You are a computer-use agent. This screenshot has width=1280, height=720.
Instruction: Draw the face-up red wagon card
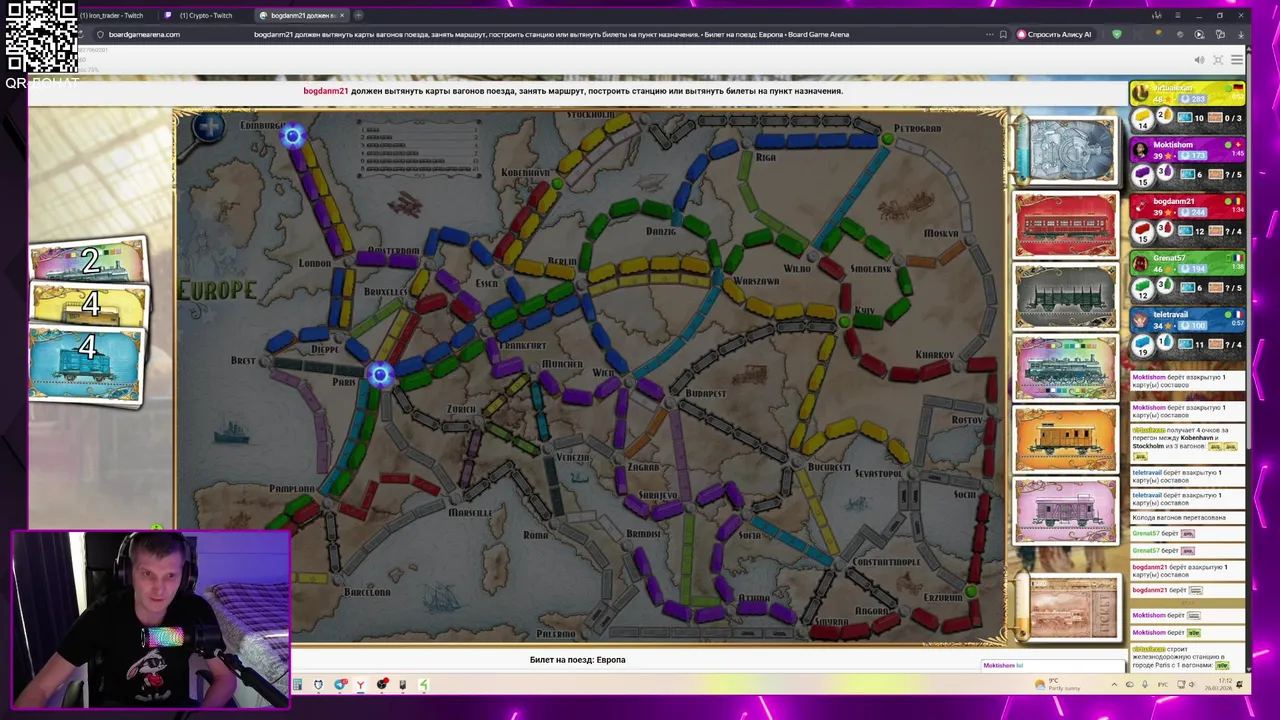(x=1065, y=225)
